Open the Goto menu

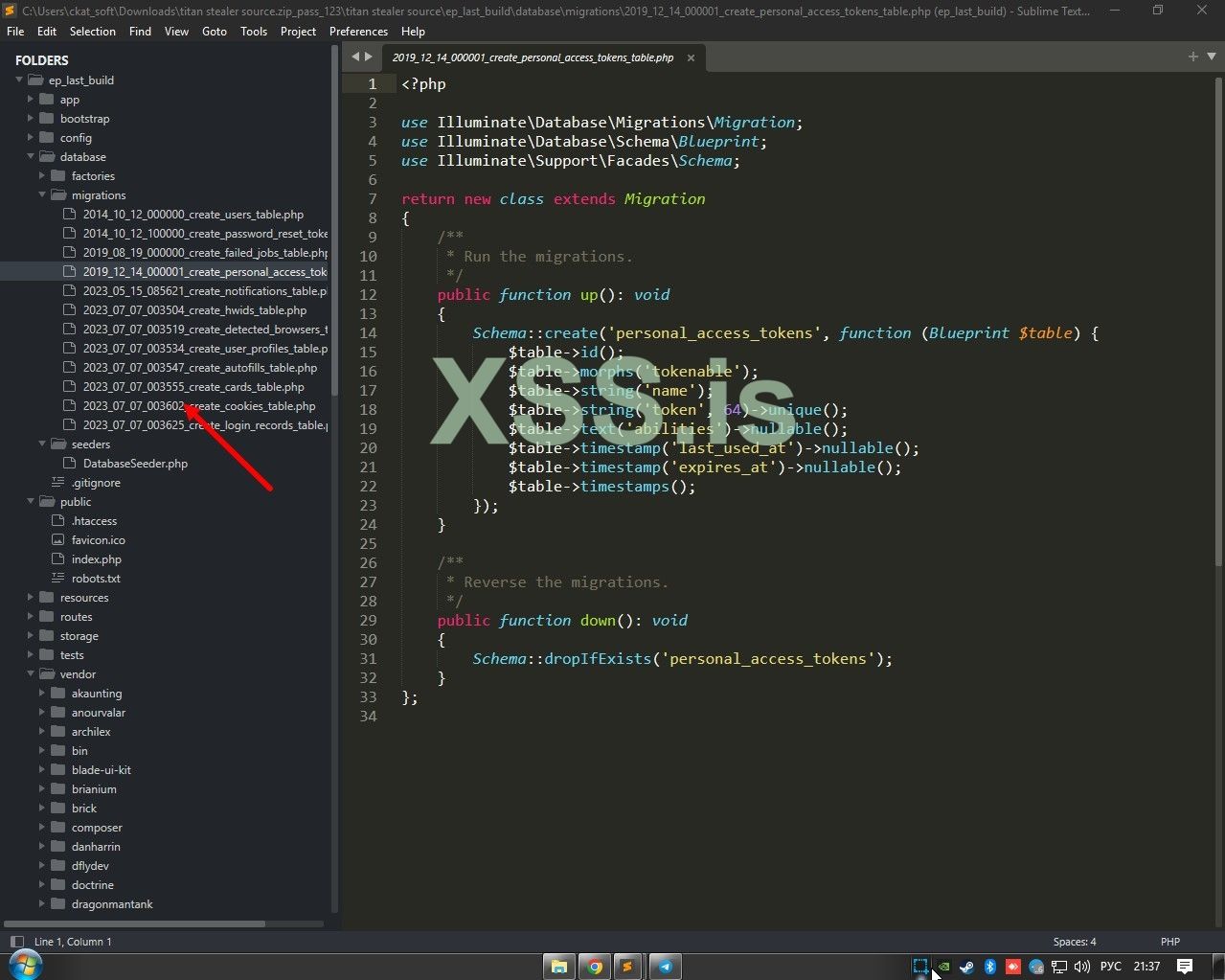click(215, 31)
